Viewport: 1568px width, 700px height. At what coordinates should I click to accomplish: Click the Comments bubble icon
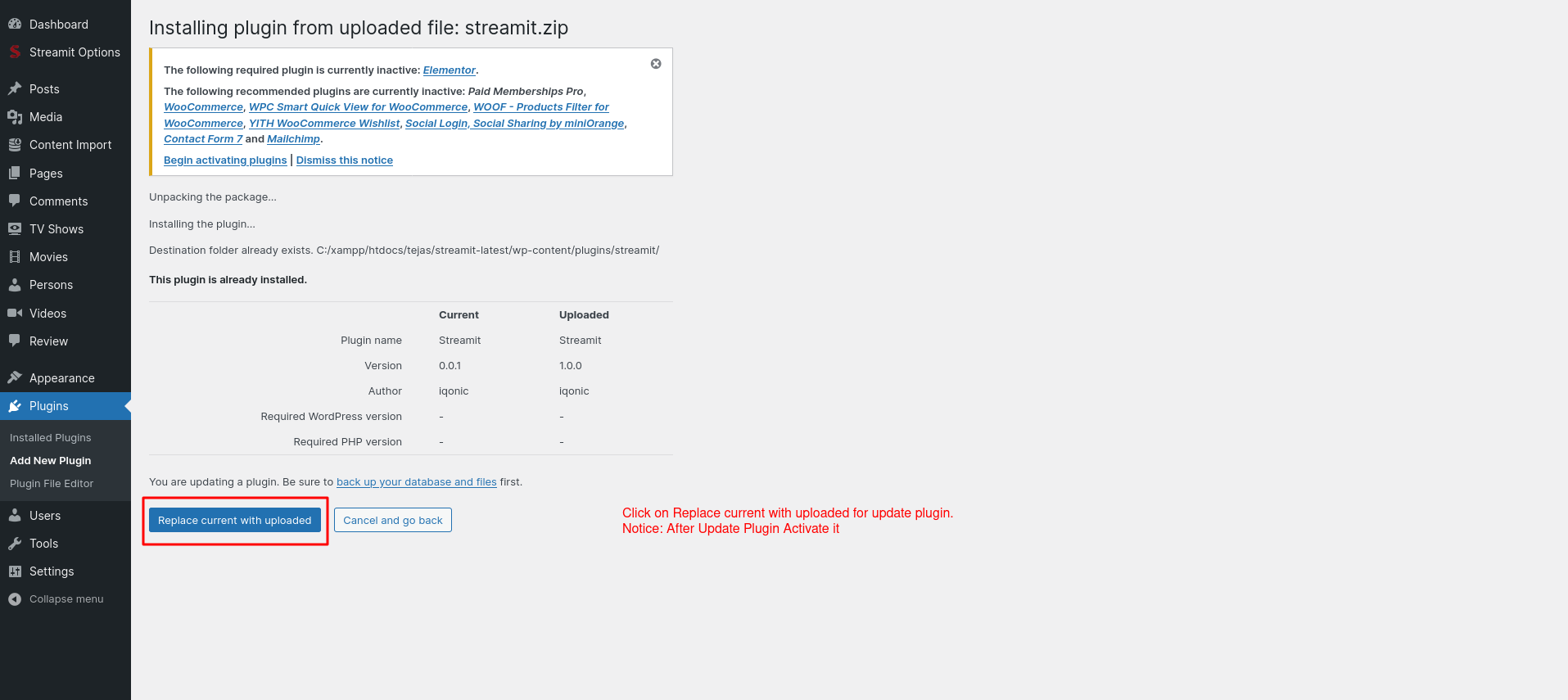(15, 201)
